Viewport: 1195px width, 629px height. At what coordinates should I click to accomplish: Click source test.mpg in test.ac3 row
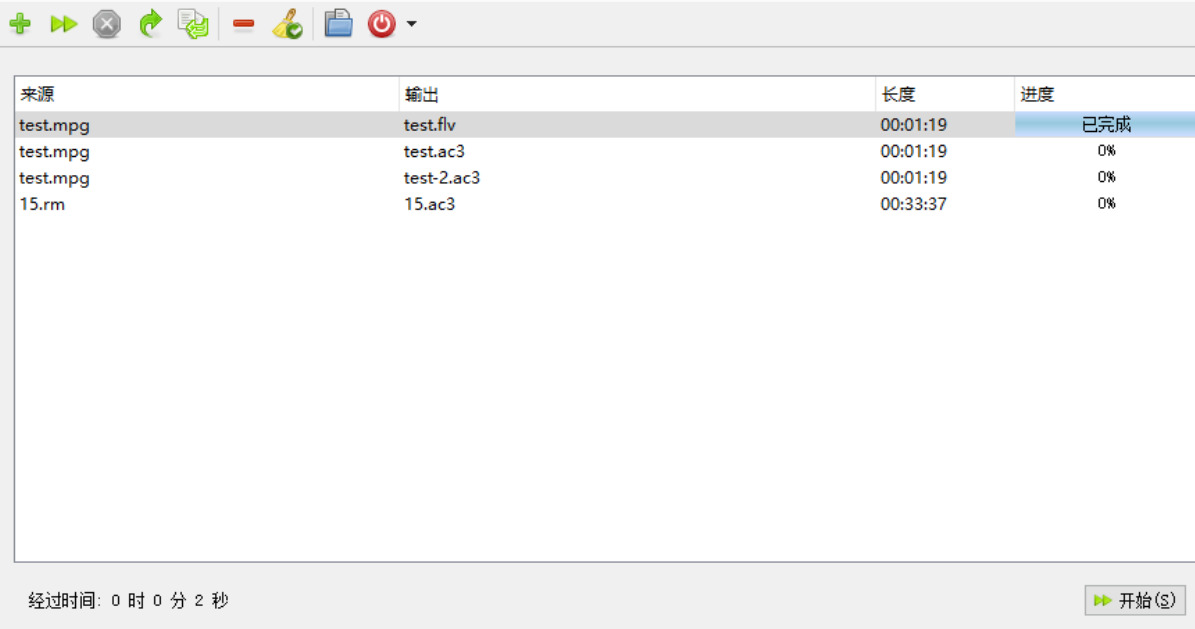click(x=54, y=152)
